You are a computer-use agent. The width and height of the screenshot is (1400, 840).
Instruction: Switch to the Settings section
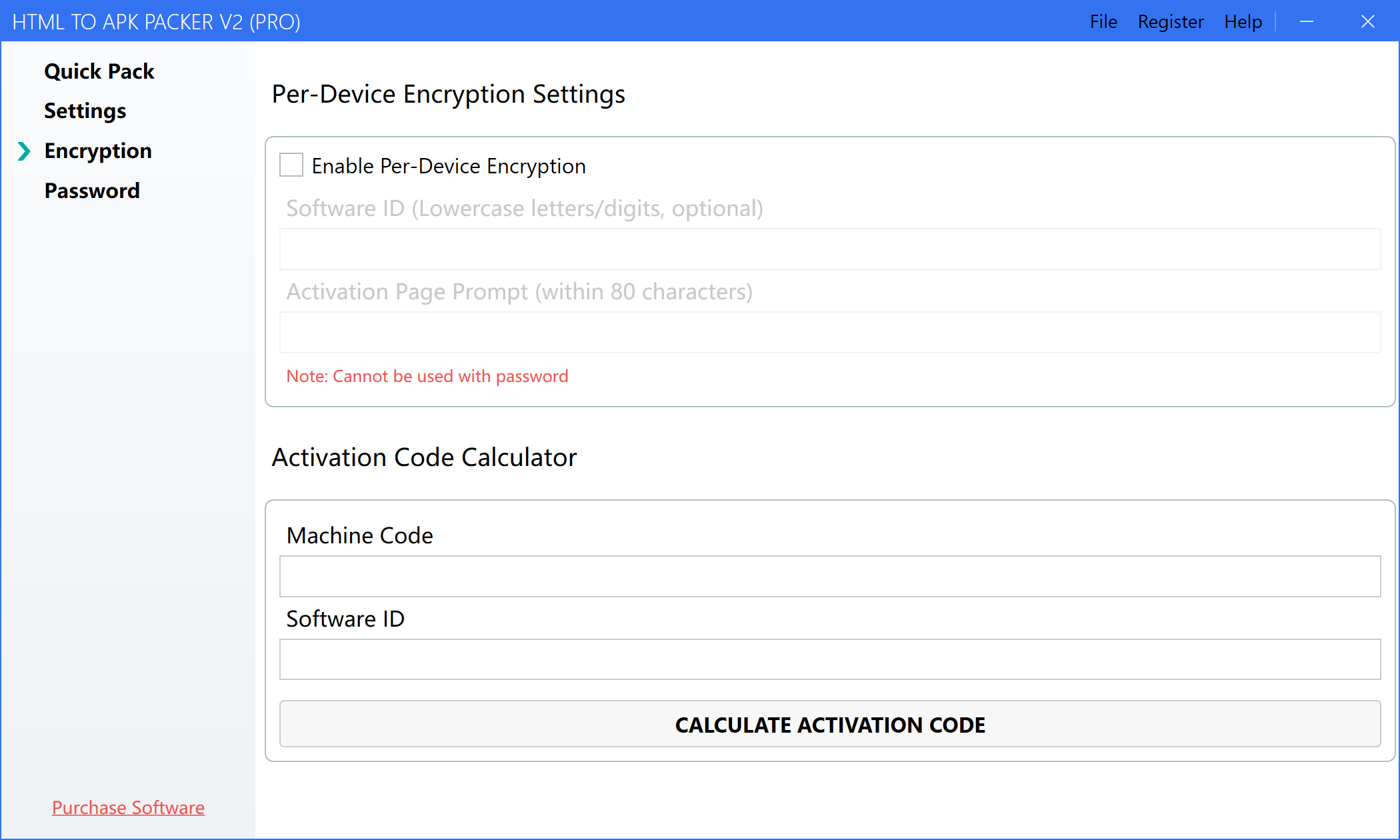[x=85, y=111]
